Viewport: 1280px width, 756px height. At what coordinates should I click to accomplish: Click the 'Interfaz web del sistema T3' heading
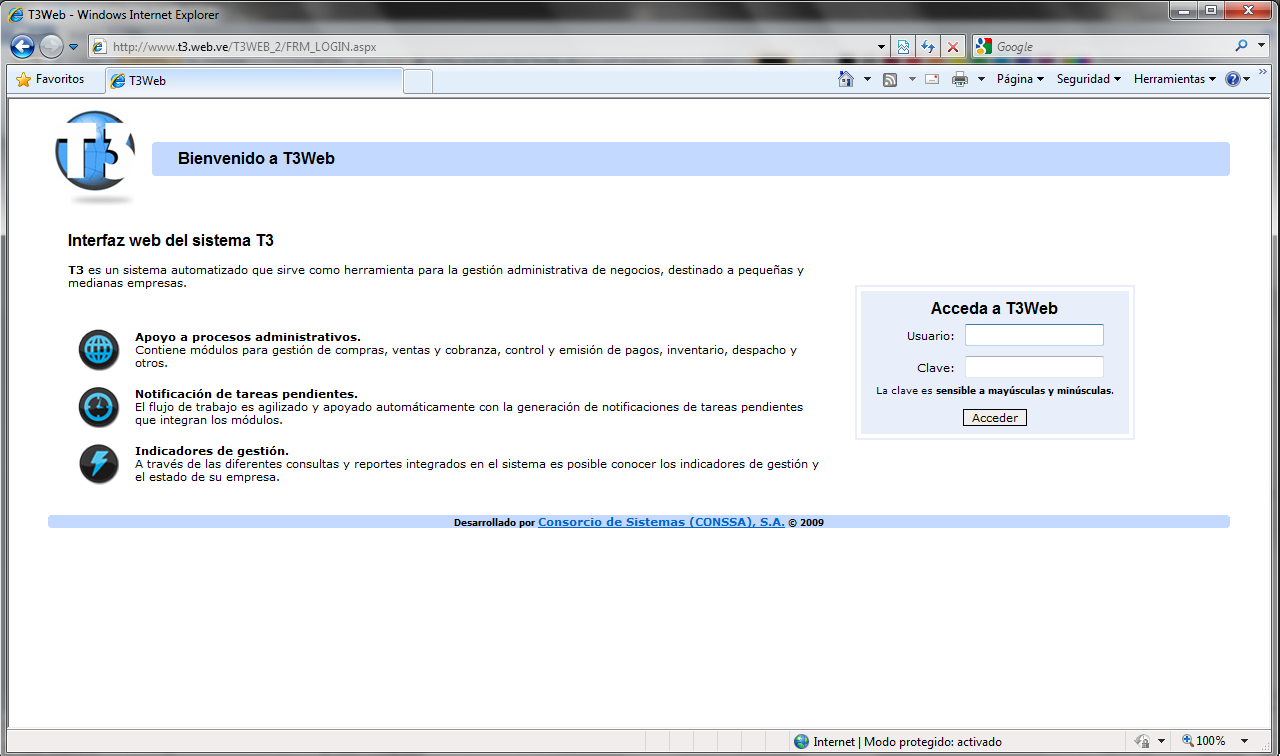tap(171, 241)
